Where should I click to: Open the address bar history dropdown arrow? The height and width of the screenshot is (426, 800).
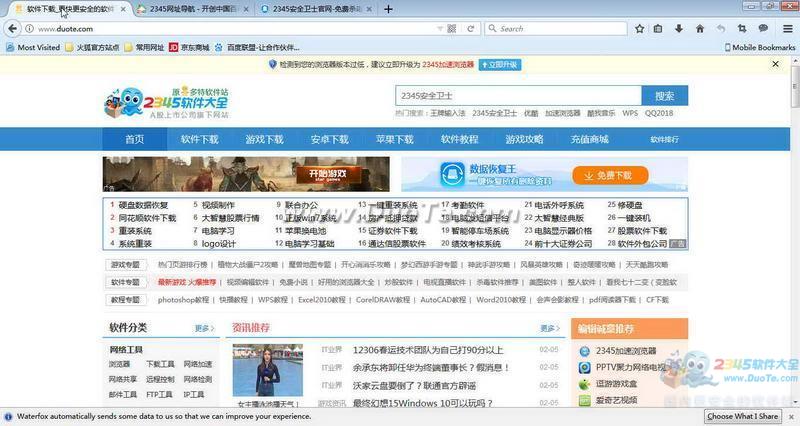click(440, 29)
